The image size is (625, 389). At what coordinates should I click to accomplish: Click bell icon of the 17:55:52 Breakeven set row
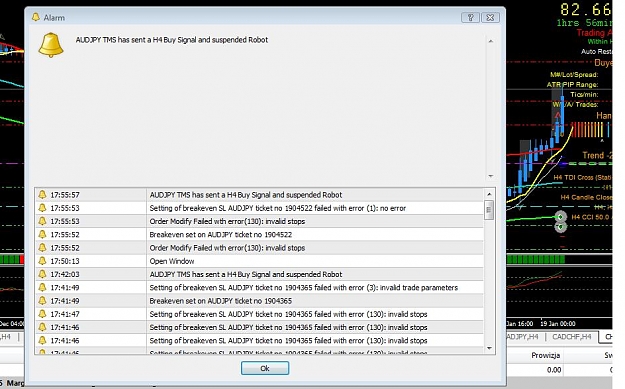point(42,234)
